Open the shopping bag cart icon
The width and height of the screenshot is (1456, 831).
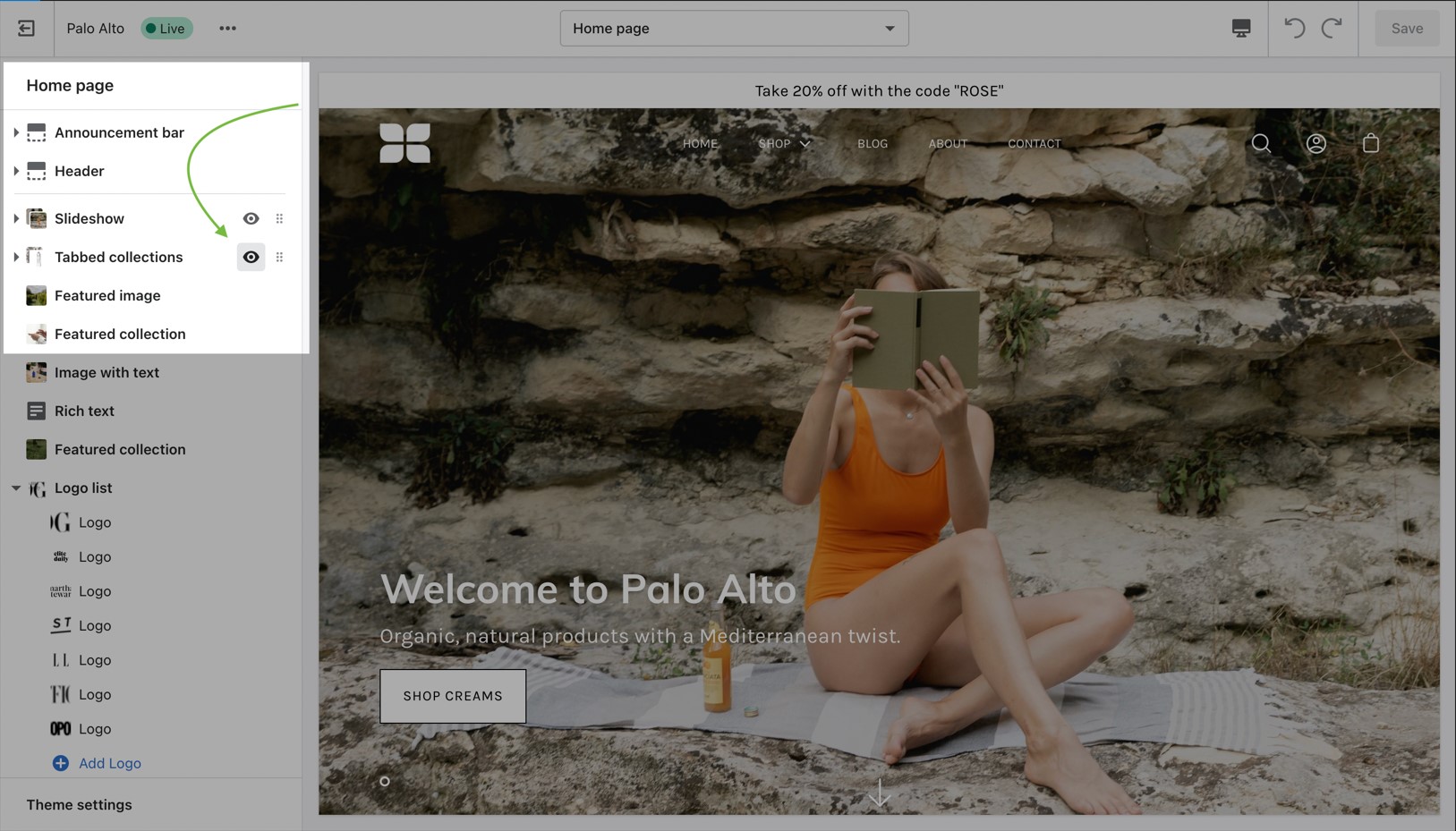(1370, 144)
